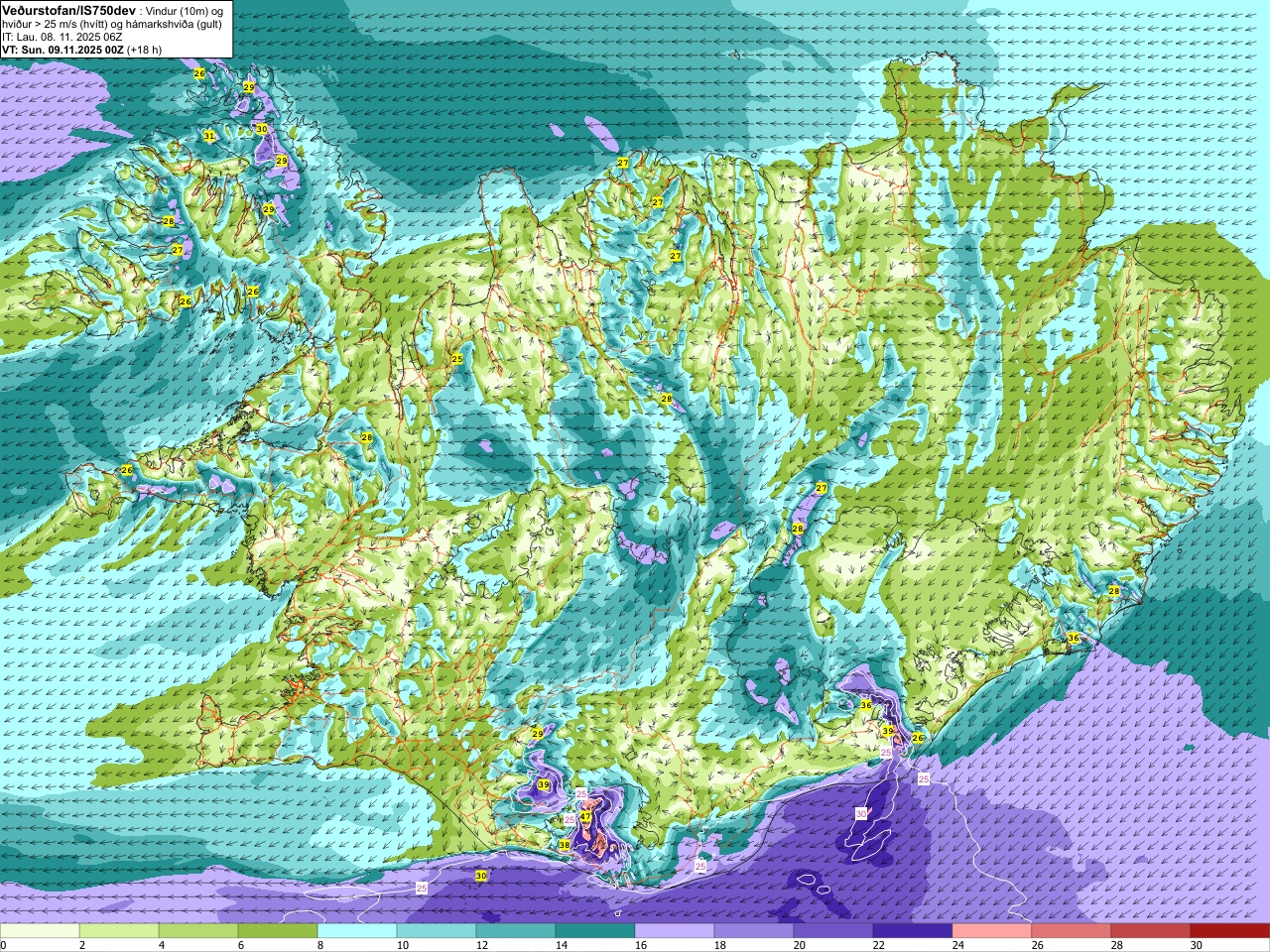Select the 14–16 m/s legend swatch

click(x=595, y=931)
